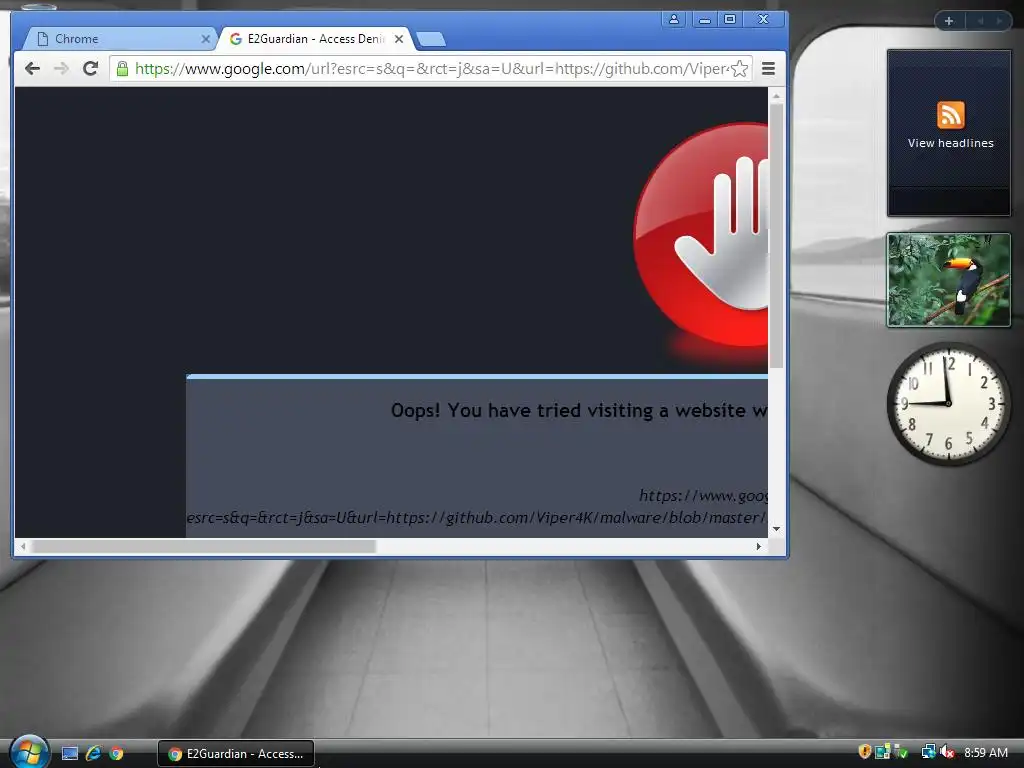The height and width of the screenshot is (768, 1024).
Task: Click the scroll up arrow of page
Action: coord(776,96)
